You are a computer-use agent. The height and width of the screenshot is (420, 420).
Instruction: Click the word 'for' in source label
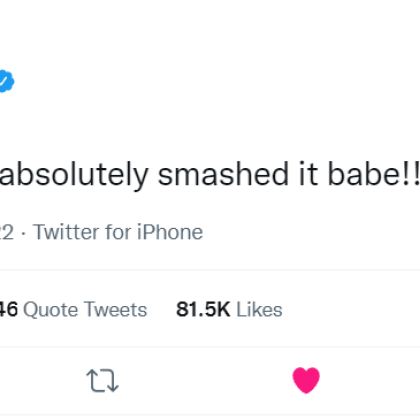(118, 232)
